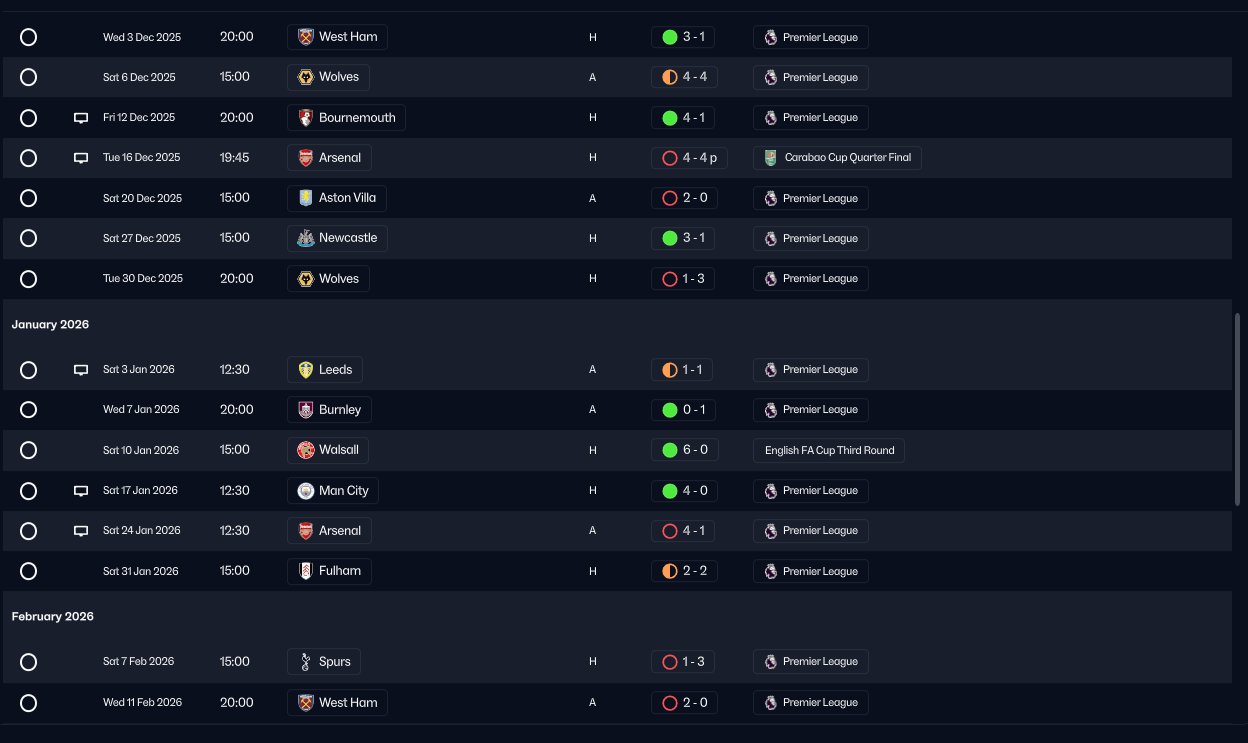The height and width of the screenshot is (743, 1248).
Task: Open the West Ham team button on 11 Feb
Action: click(x=337, y=703)
